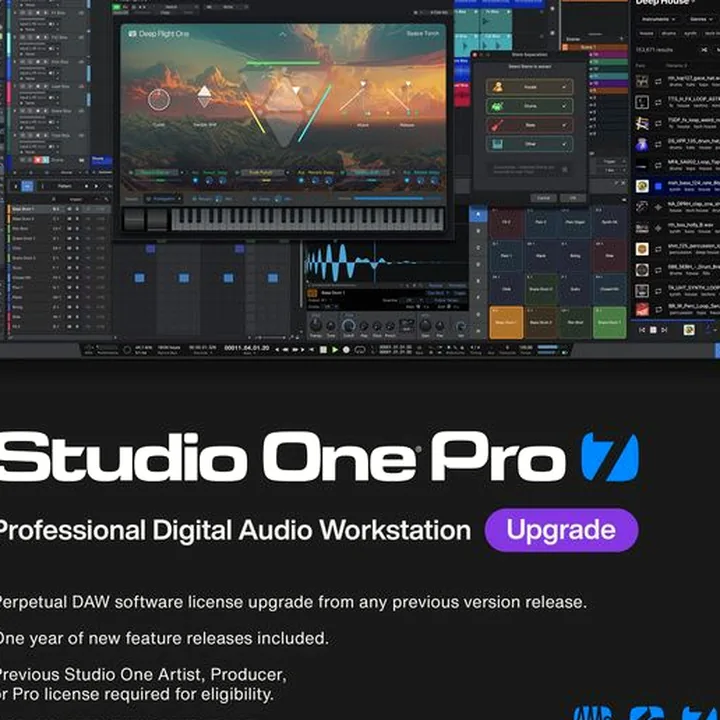Open the Space Torch preset selector
This screenshot has width=720, height=720.
pyautogui.click(x=422, y=34)
